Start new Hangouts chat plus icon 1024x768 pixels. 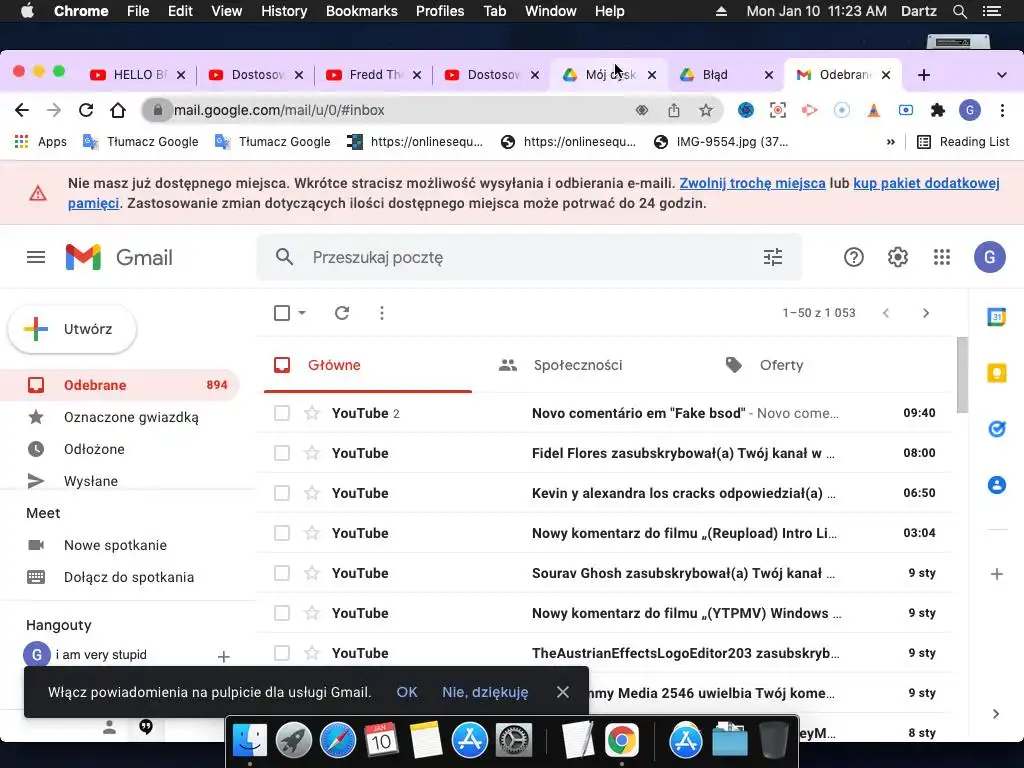(223, 656)
